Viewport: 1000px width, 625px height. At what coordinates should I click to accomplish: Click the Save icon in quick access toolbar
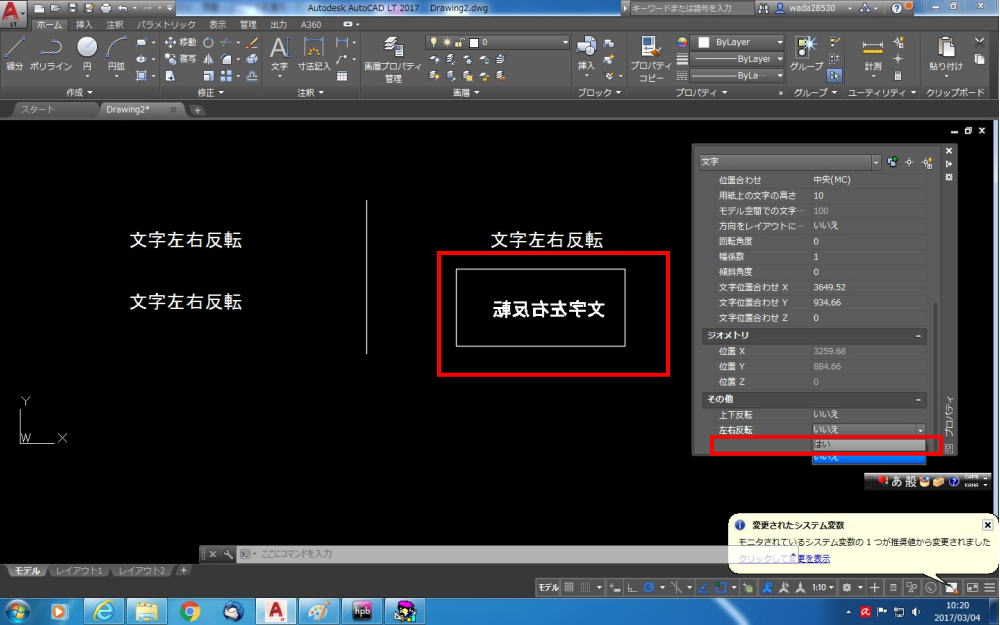click(x=72, y=8)
